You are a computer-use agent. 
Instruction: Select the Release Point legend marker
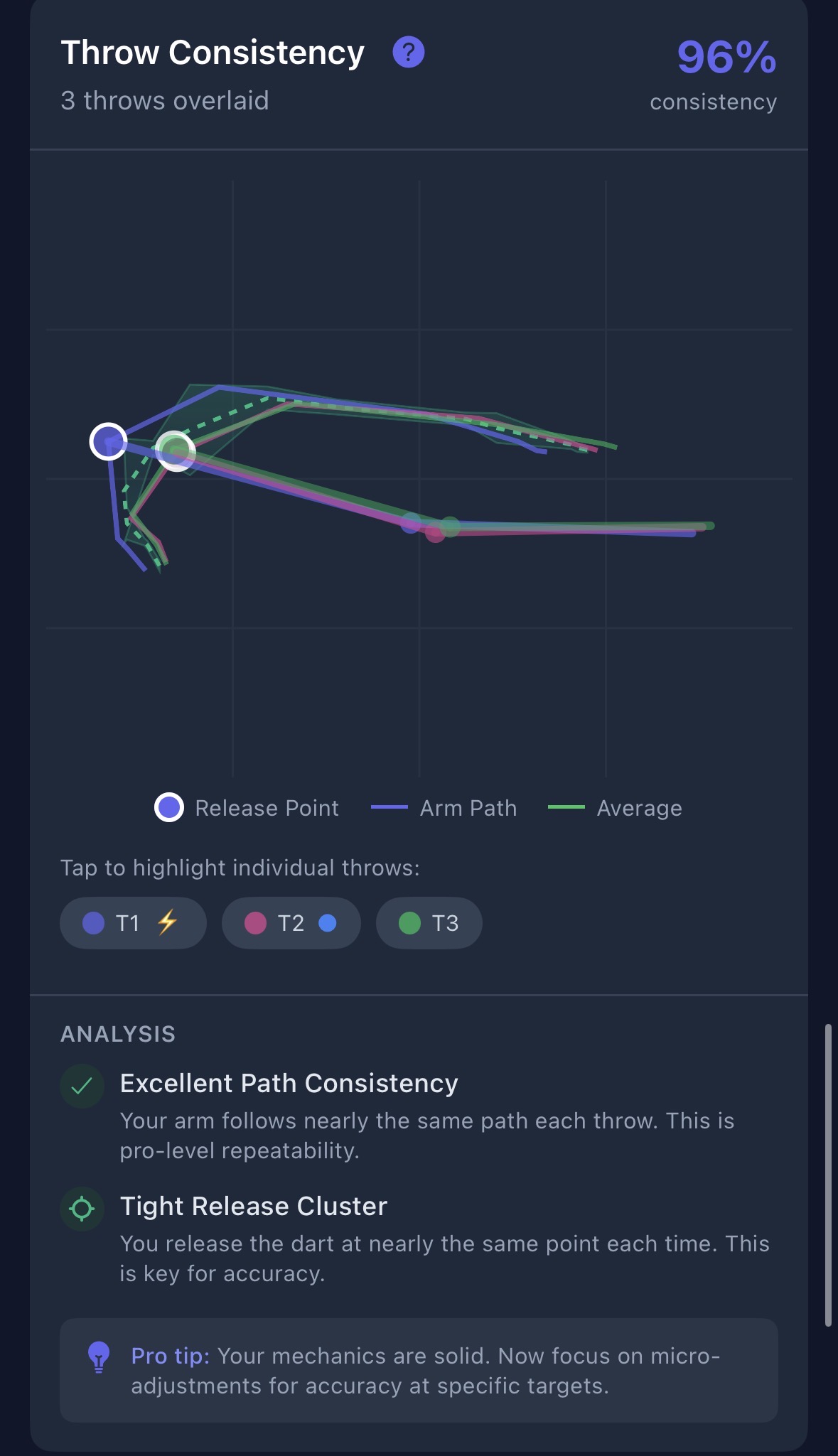tap(168, 808)
